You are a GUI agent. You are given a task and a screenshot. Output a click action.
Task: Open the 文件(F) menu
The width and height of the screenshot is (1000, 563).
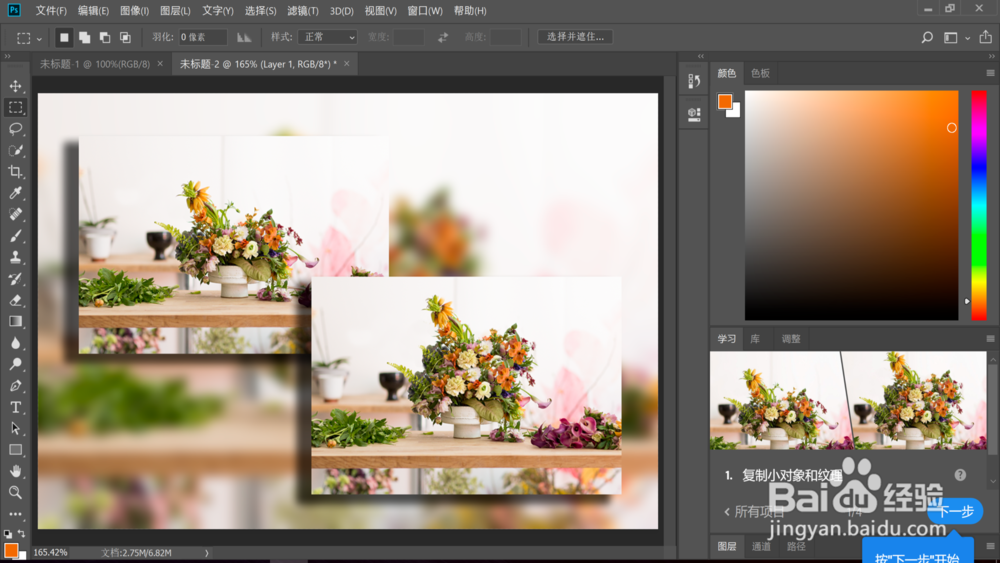(x=51, y=11)
